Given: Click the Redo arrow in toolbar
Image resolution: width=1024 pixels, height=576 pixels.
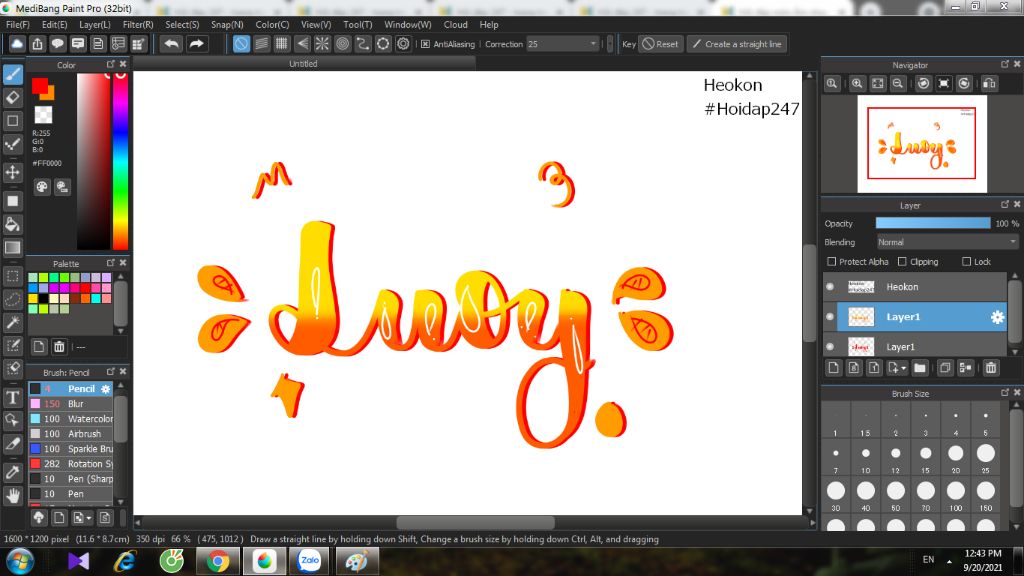Looking at the screenshot, I should point(196,44).
